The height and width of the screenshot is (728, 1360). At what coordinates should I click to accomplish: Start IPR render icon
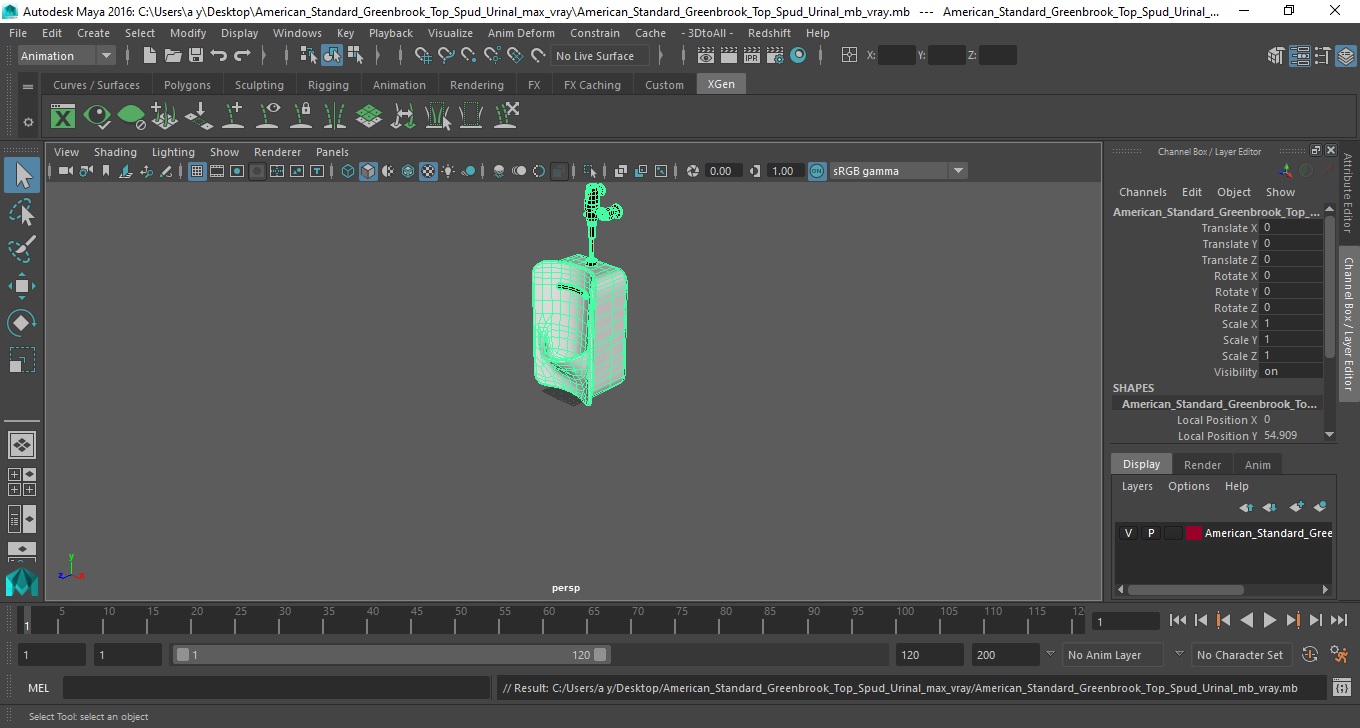point(752,56)
